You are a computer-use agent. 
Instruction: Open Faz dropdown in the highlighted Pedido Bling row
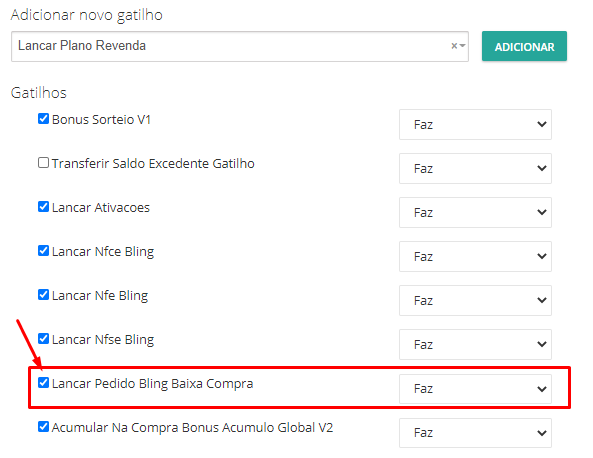tap(475, 389)
